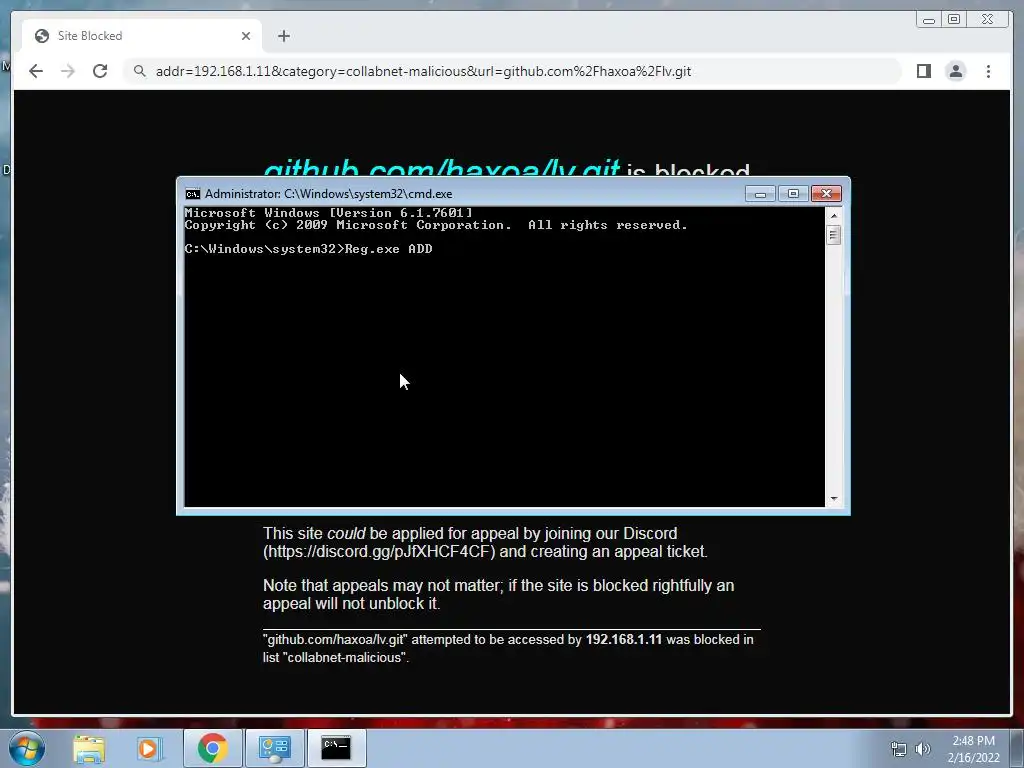Click the volume speaker tray icon

pyautogui.click(x=922, y=749)
